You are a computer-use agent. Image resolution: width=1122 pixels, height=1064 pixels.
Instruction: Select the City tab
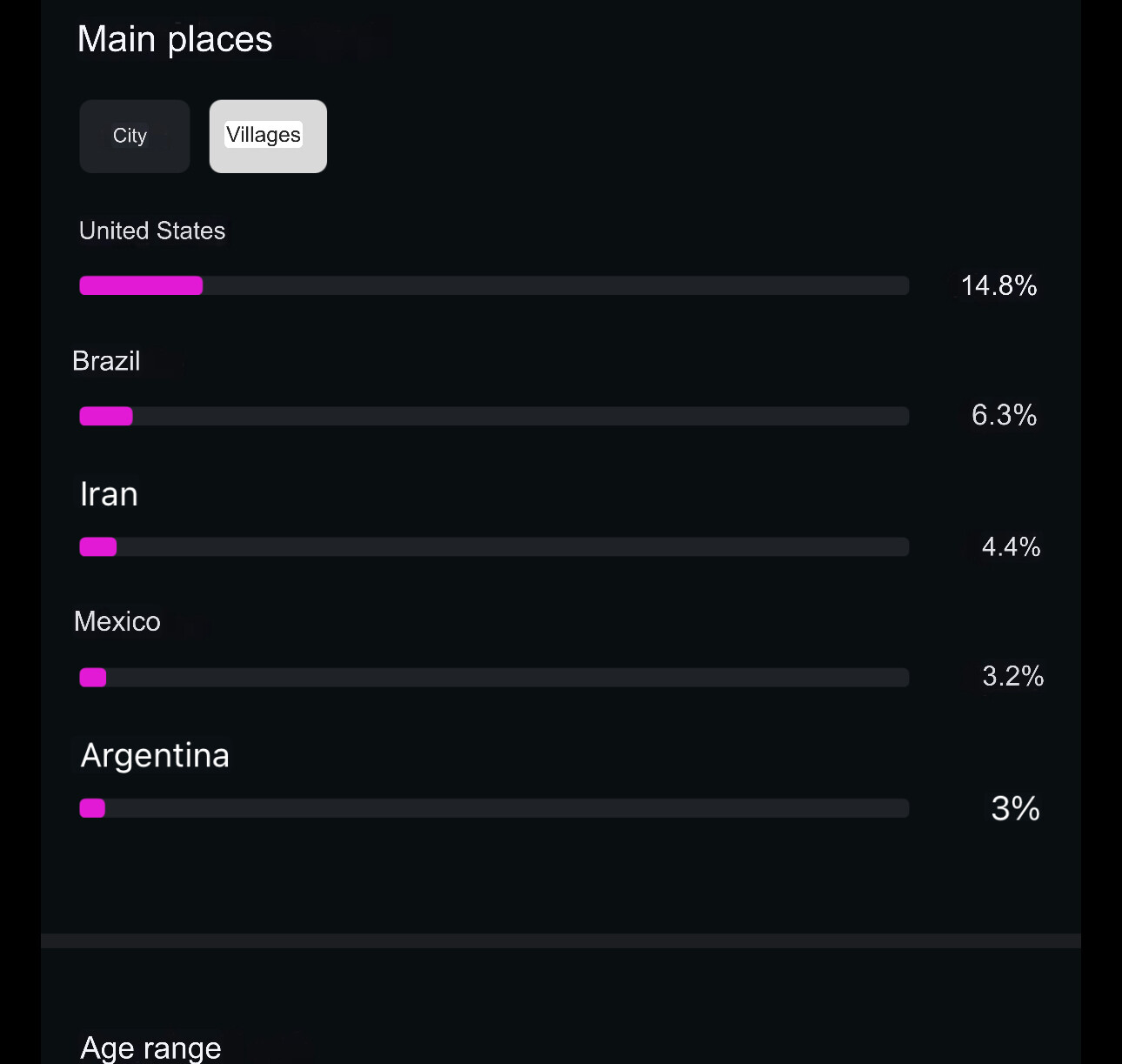coord(134,136)
